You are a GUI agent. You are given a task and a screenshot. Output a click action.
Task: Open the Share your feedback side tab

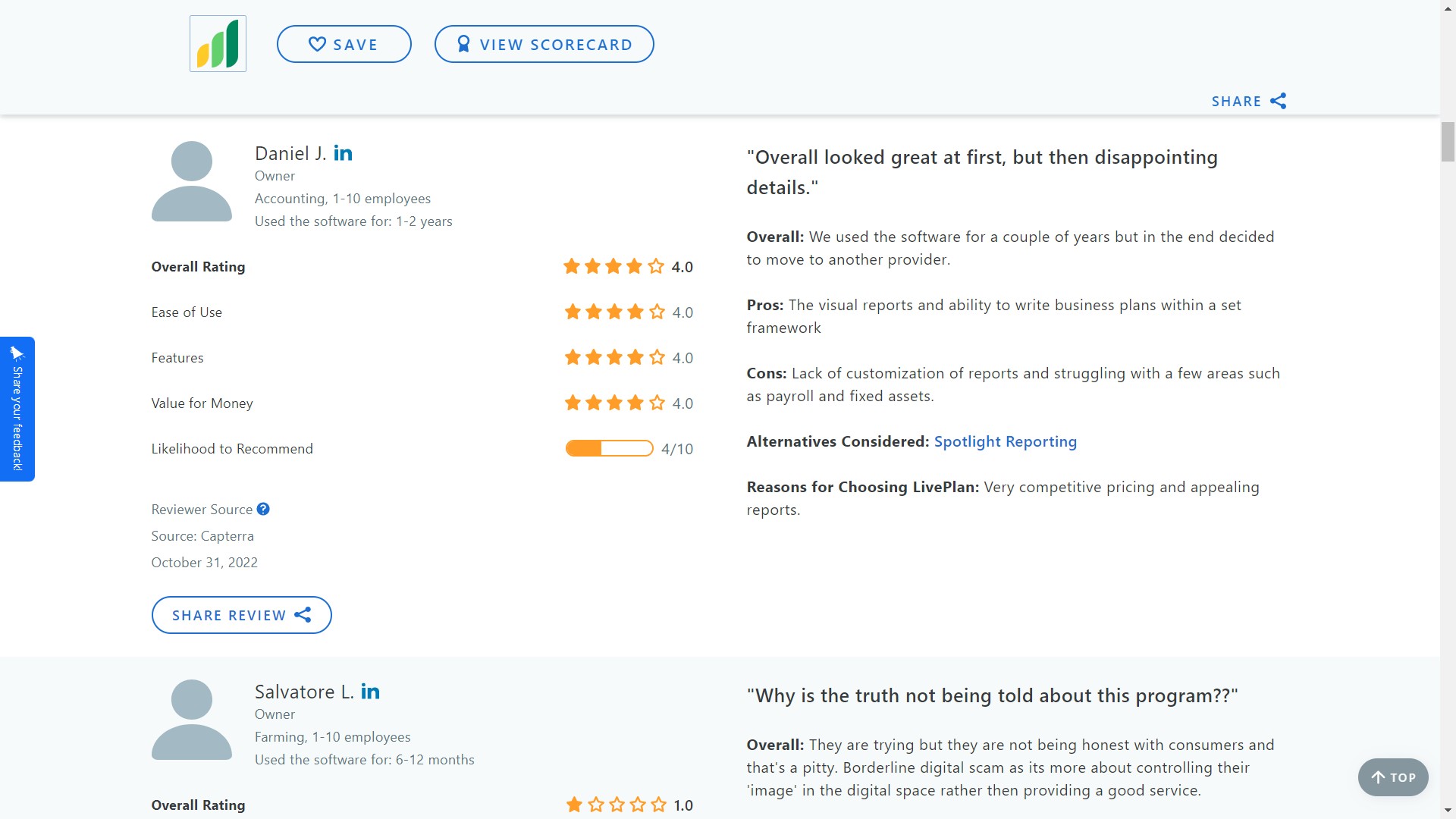17,409
